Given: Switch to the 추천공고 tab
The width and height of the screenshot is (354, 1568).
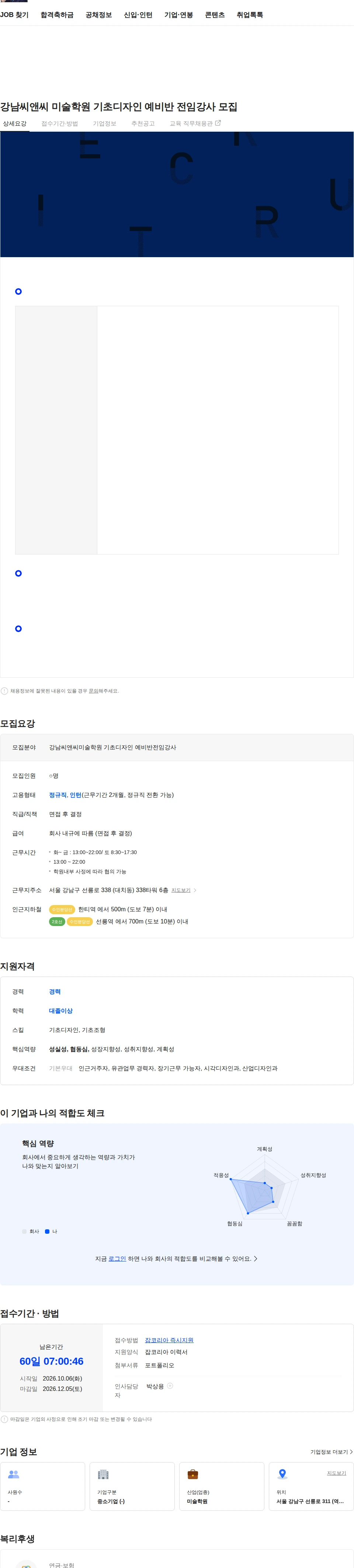Looking at the screenshot, I should pos(143,124).
